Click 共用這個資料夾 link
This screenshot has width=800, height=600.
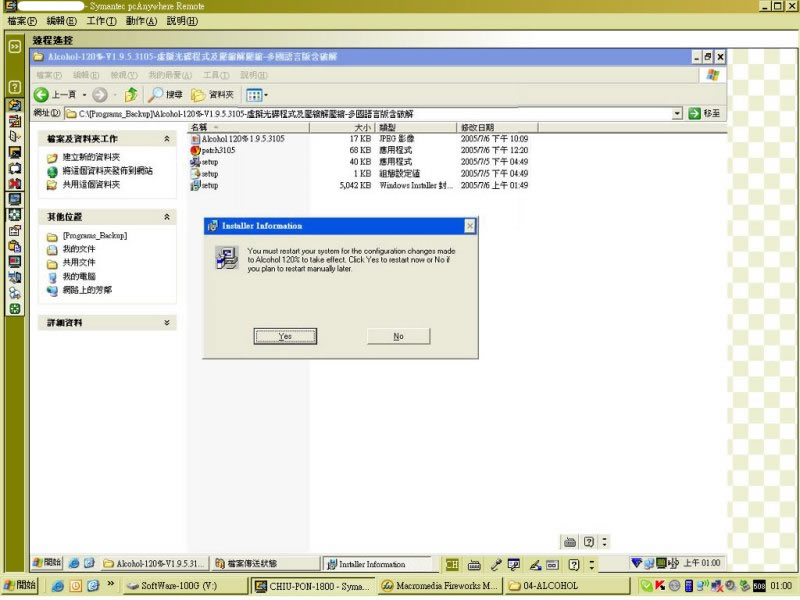(x=91, y=185)
